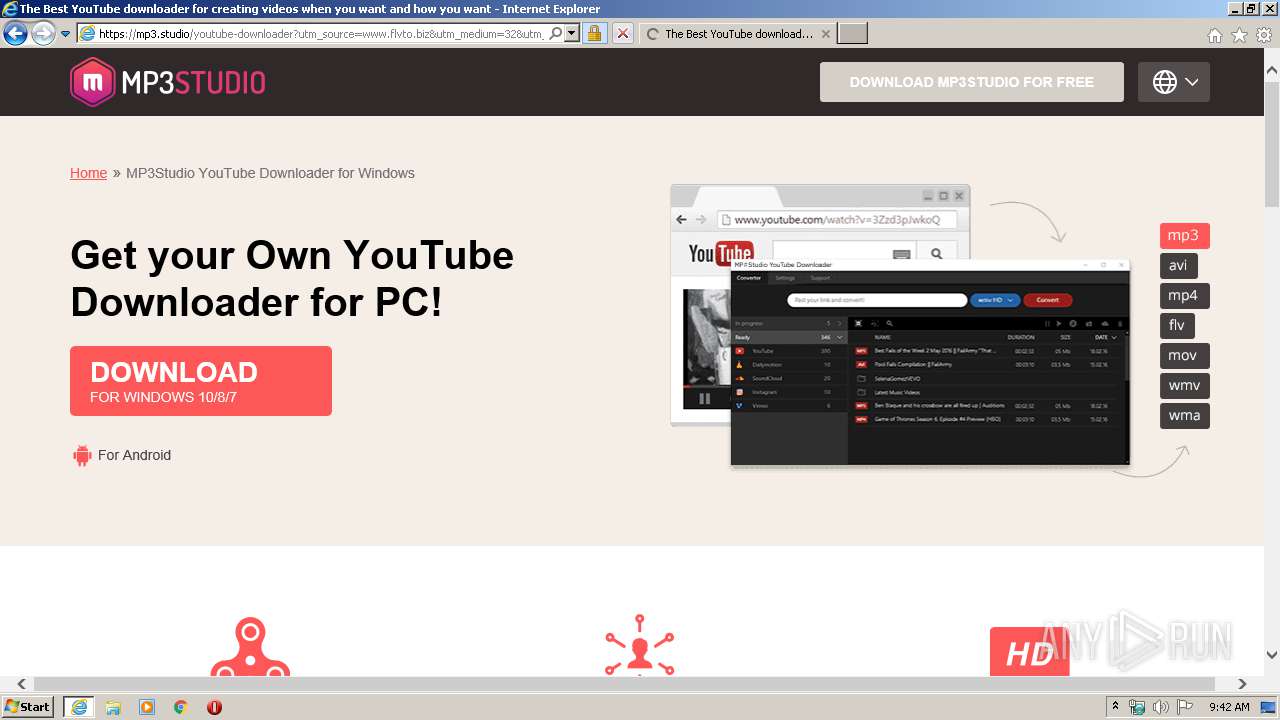Select the flv format tag
Viewport: 1280px width, 720px height.
pos(1178,326)
